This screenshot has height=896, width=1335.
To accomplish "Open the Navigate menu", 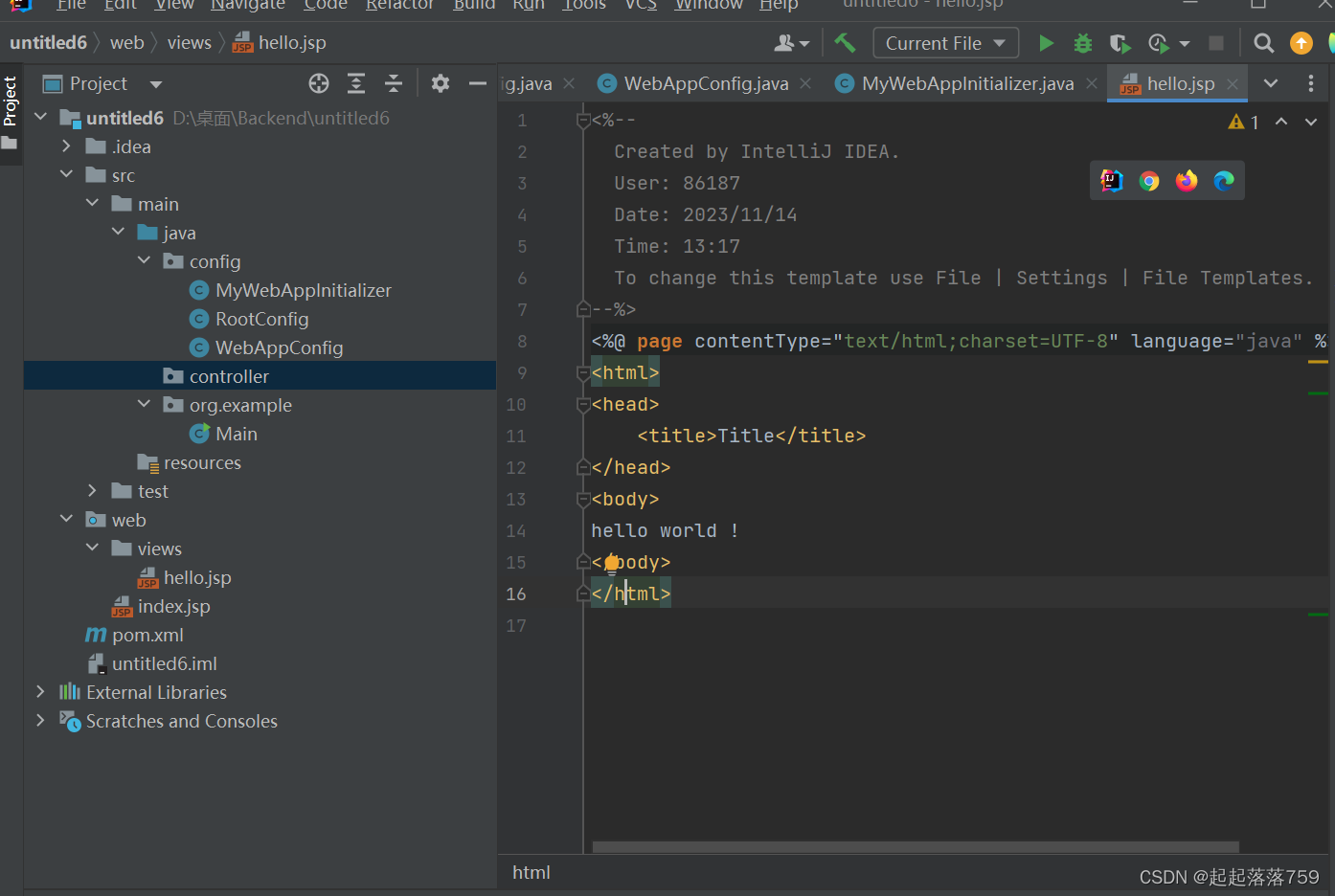I will tap(248, 5).
